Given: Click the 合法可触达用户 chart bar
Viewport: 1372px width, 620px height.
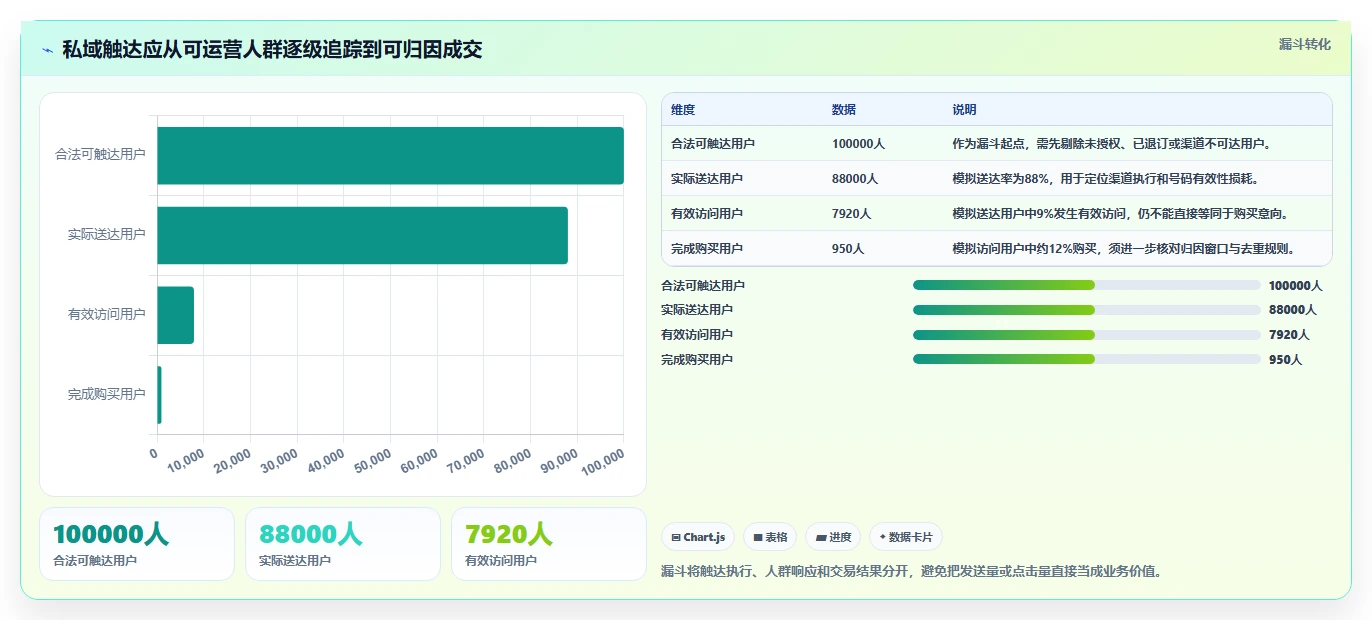Looking at the screenshot, I should click(390, 155).
